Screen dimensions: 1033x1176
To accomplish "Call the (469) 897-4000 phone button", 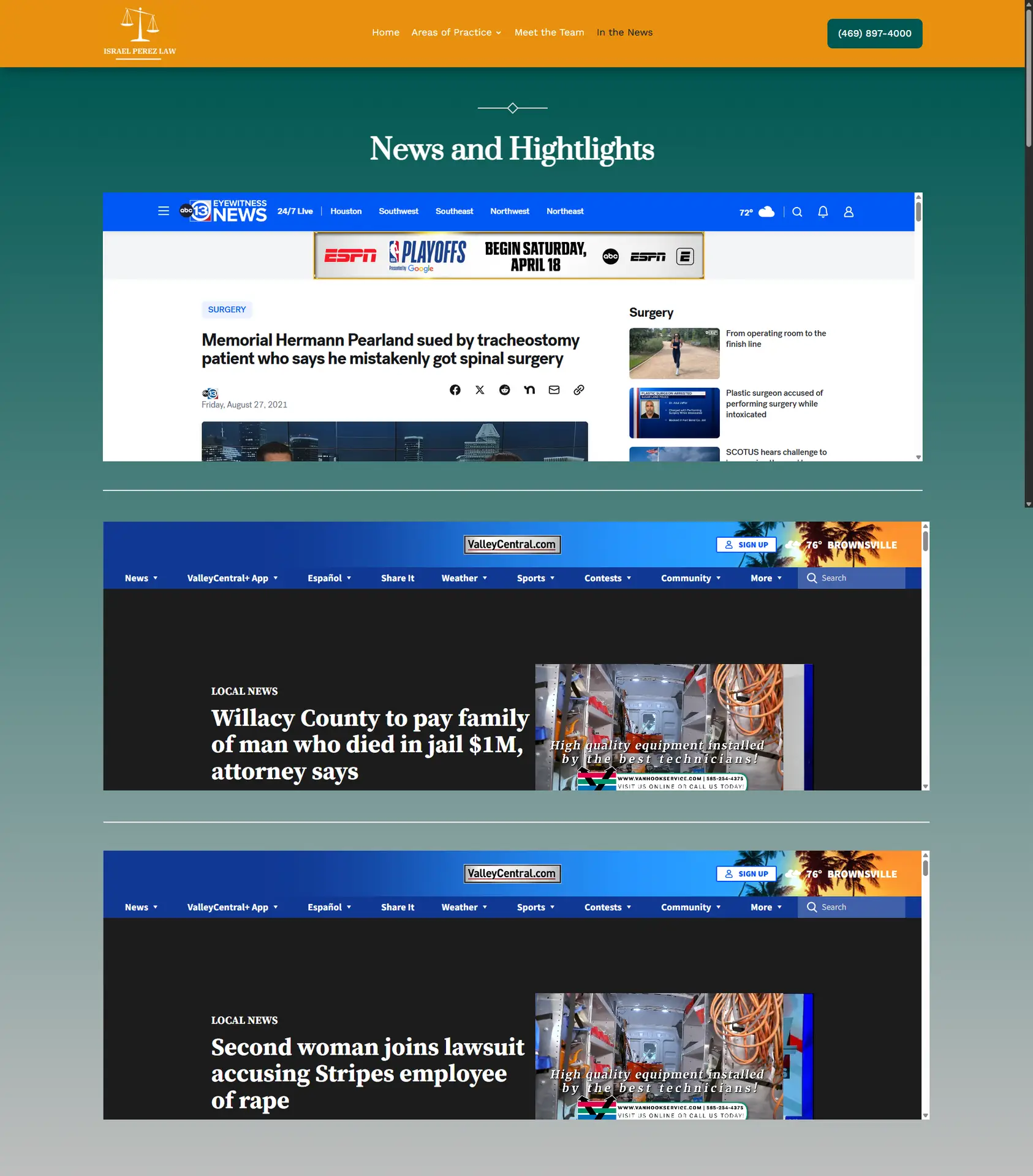I will tap(874, 34).
